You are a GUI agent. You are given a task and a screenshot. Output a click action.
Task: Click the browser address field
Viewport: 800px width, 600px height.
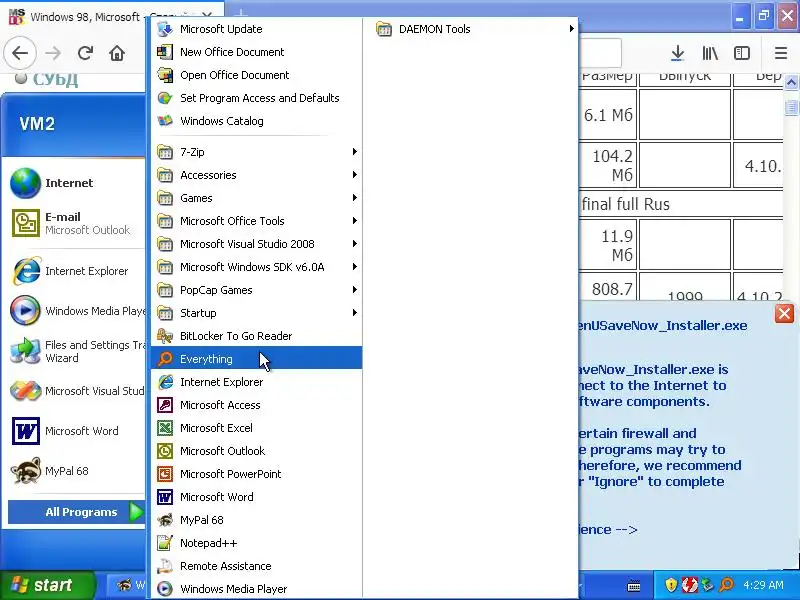600,52
